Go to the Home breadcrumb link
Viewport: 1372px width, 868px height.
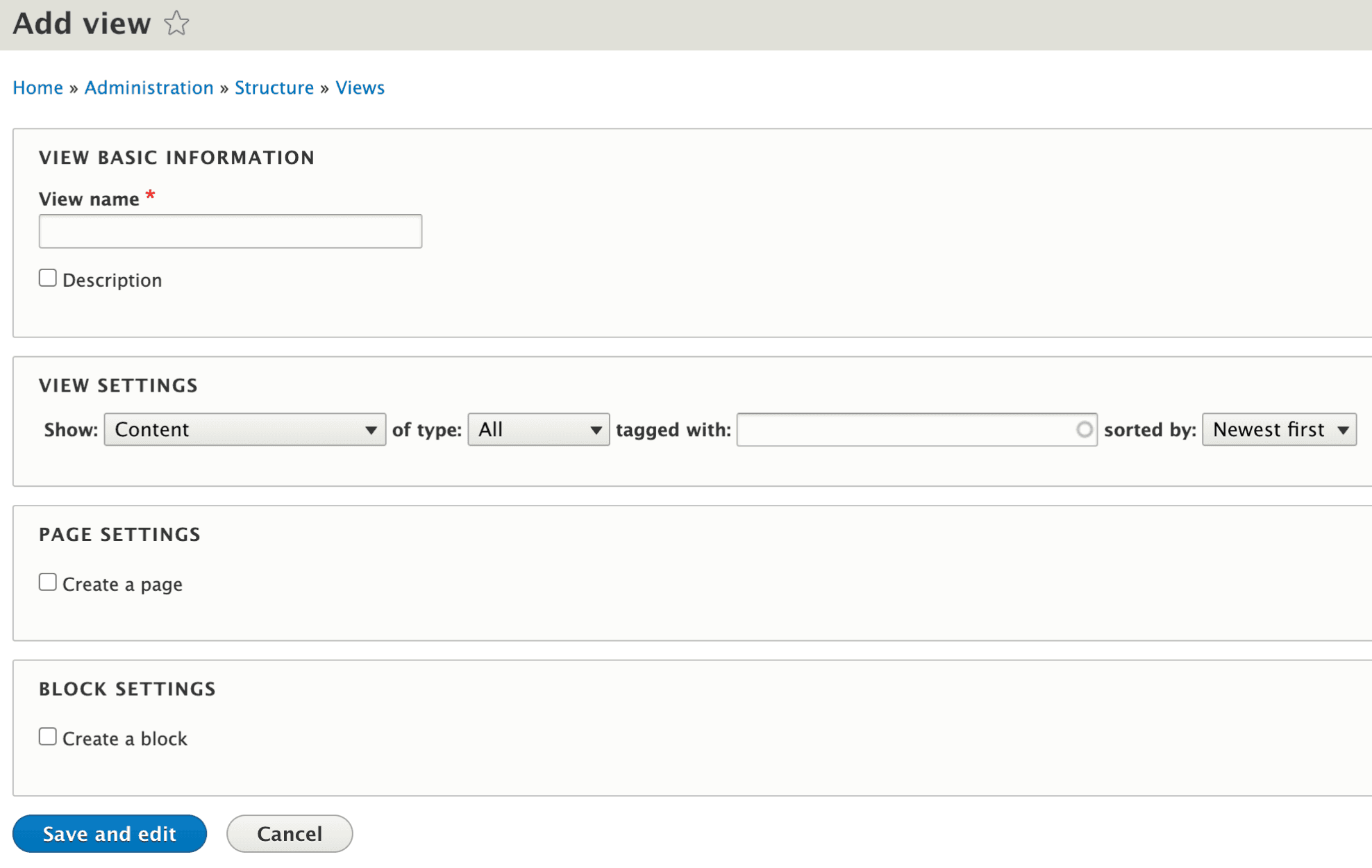pyautogui.click(x=37, y=87)
